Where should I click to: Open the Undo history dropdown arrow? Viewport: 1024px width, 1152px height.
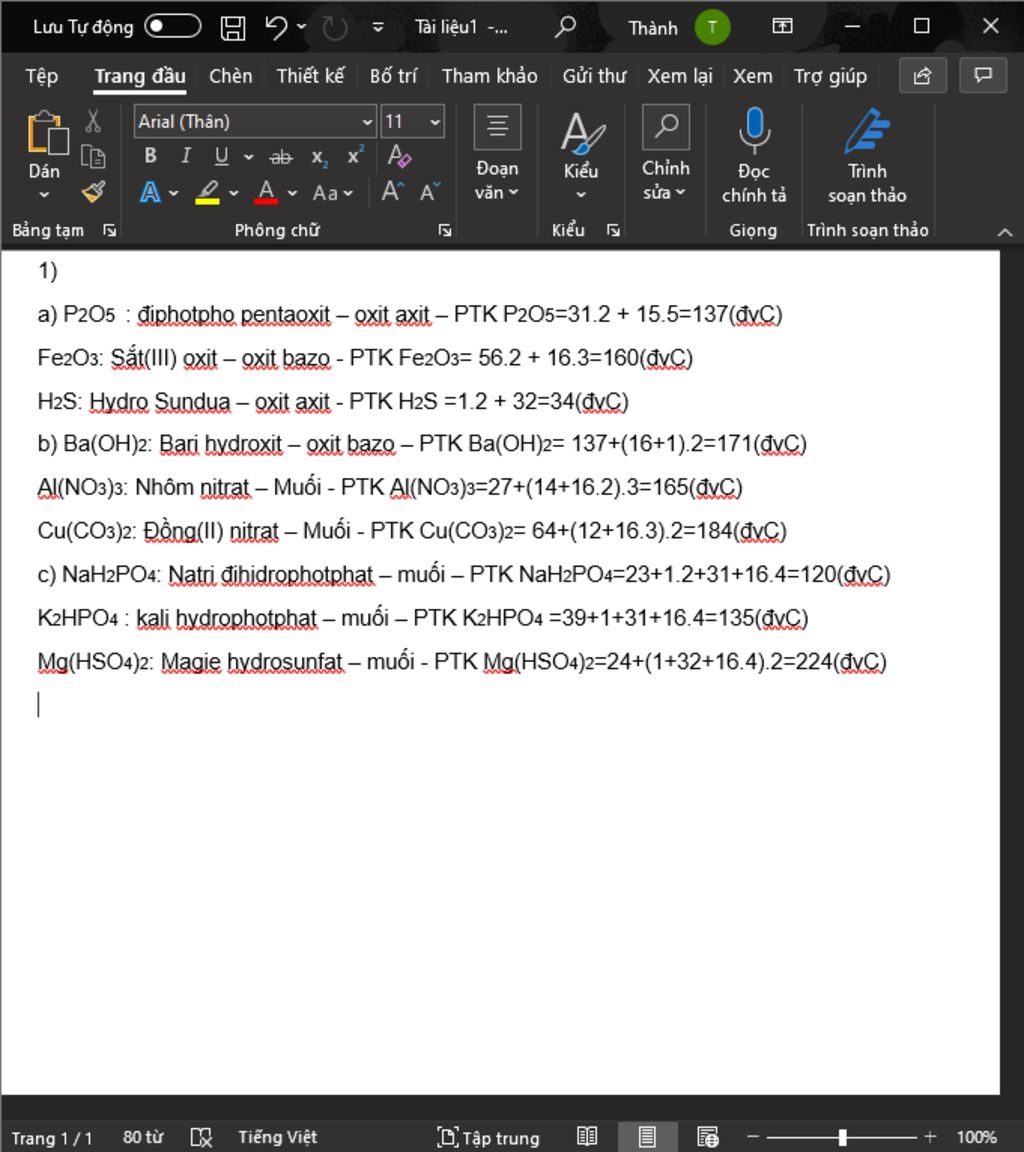coord(301,27)
